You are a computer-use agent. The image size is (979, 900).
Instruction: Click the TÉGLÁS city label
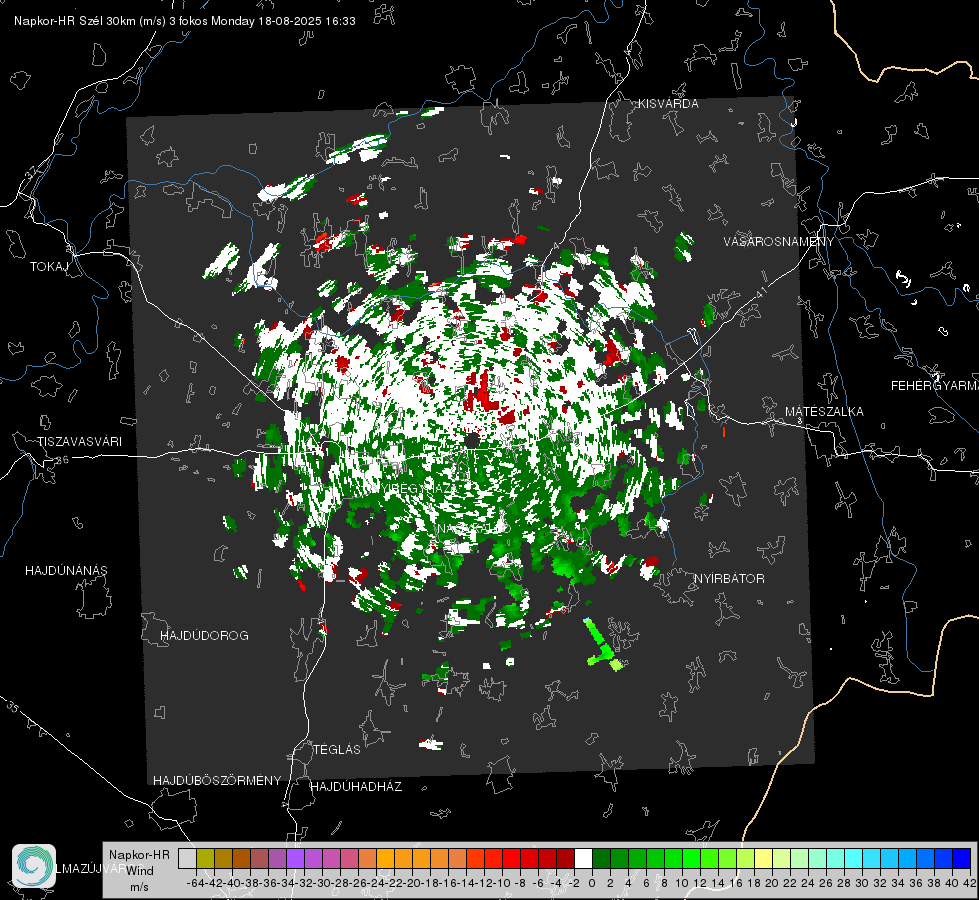(x=337, y=749)
